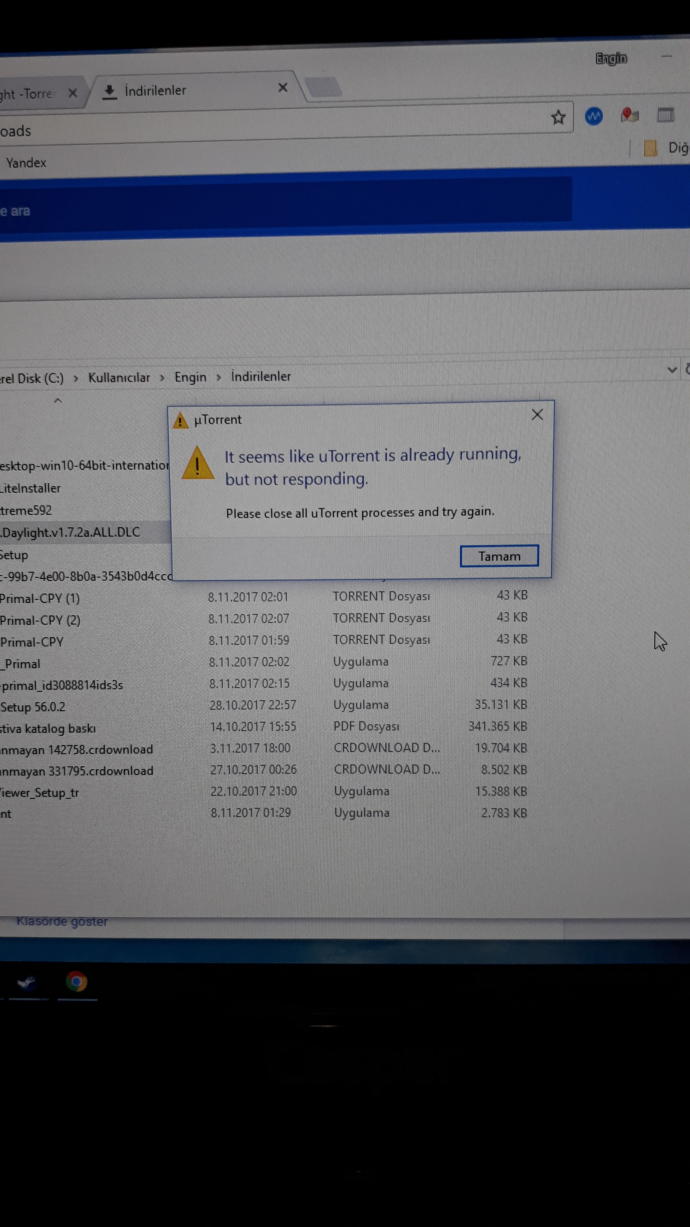Click the blue circular extension icon
Image resolution: width=690 pixels, height=1227 pixels.
(x=594, y=116)
